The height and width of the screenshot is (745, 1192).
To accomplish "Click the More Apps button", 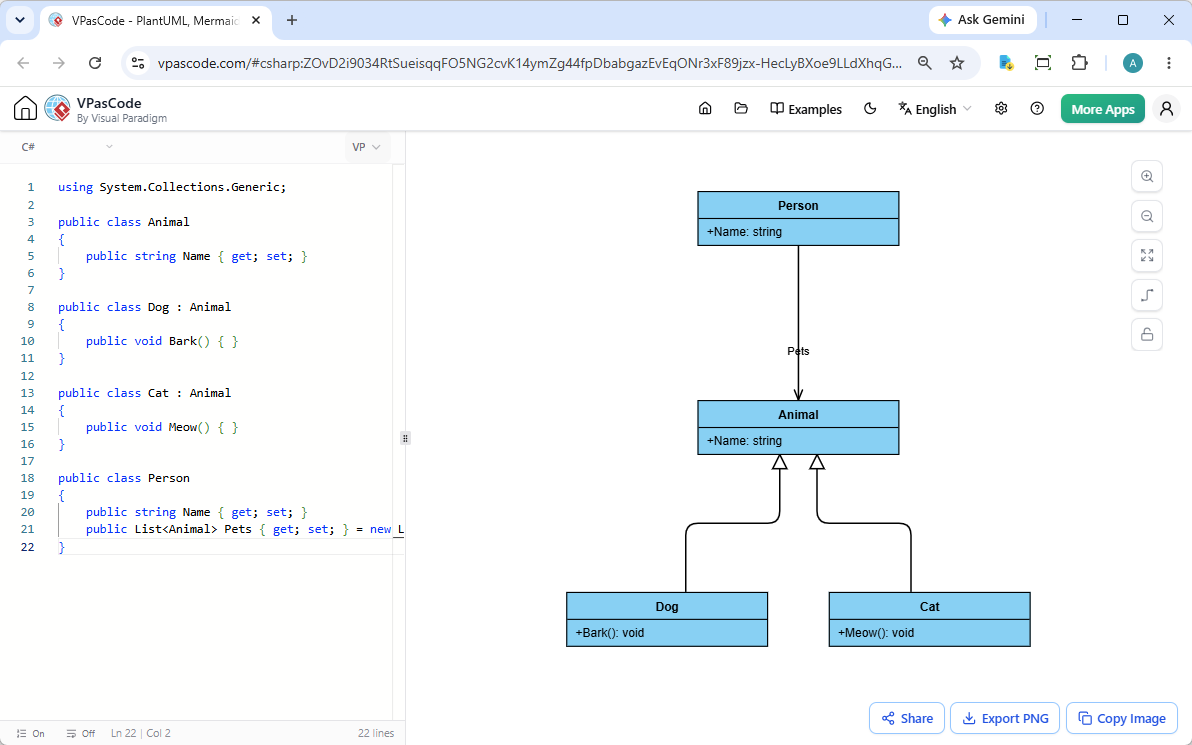I will point(1102,109).
